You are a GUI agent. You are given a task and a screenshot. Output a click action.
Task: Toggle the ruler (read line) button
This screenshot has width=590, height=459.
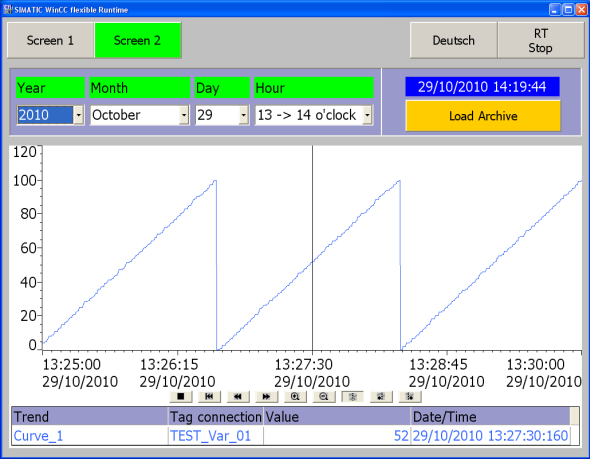click(x=353, y=396)
